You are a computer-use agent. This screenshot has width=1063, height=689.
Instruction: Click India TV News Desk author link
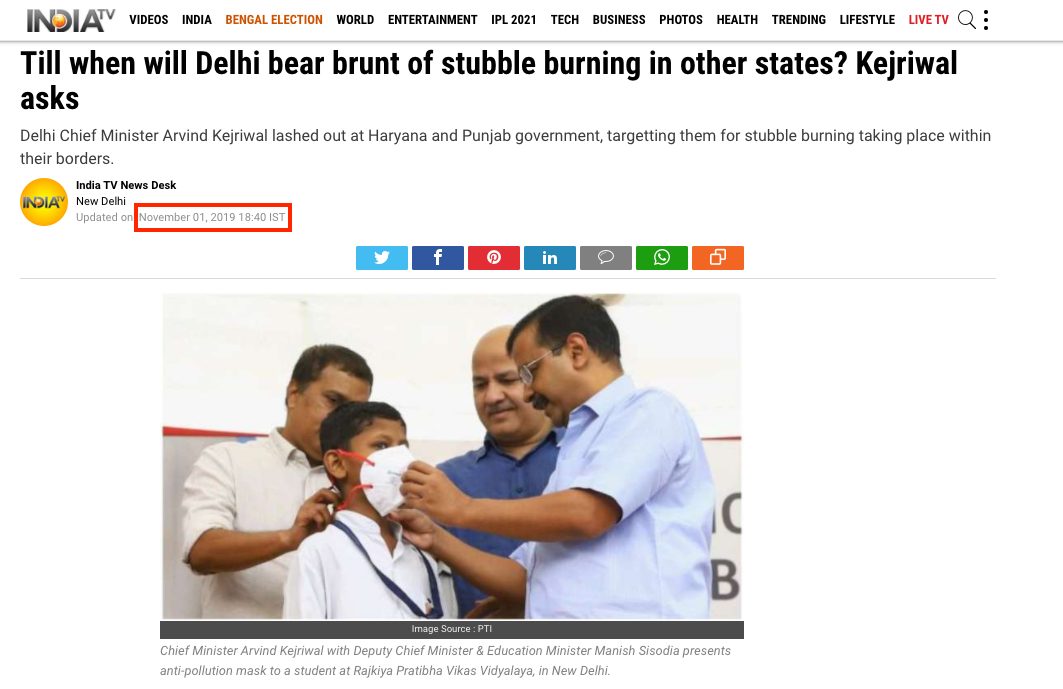tap(126, 185)
